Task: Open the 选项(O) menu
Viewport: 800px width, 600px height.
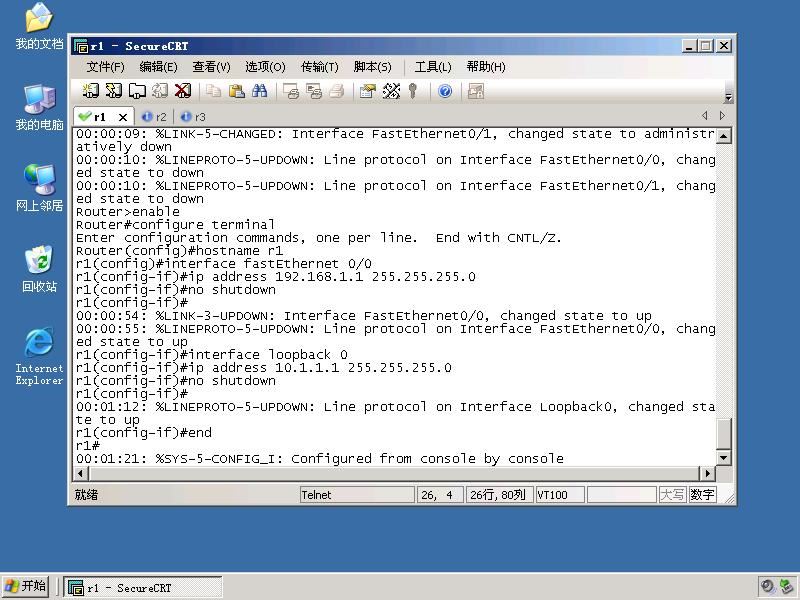Action: (265, 67)
